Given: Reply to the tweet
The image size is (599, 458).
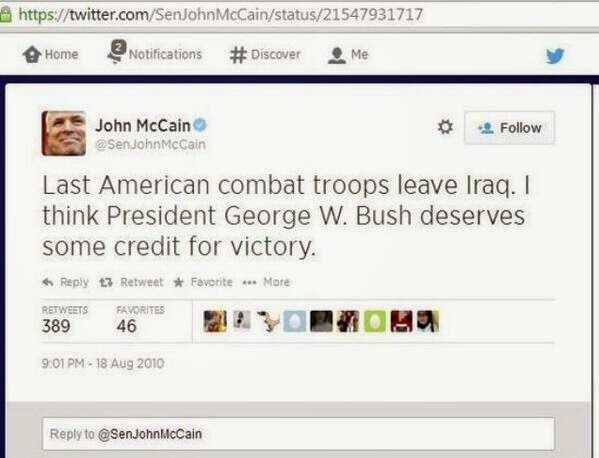Looking at the screenshot, I should tap(65, 282).
